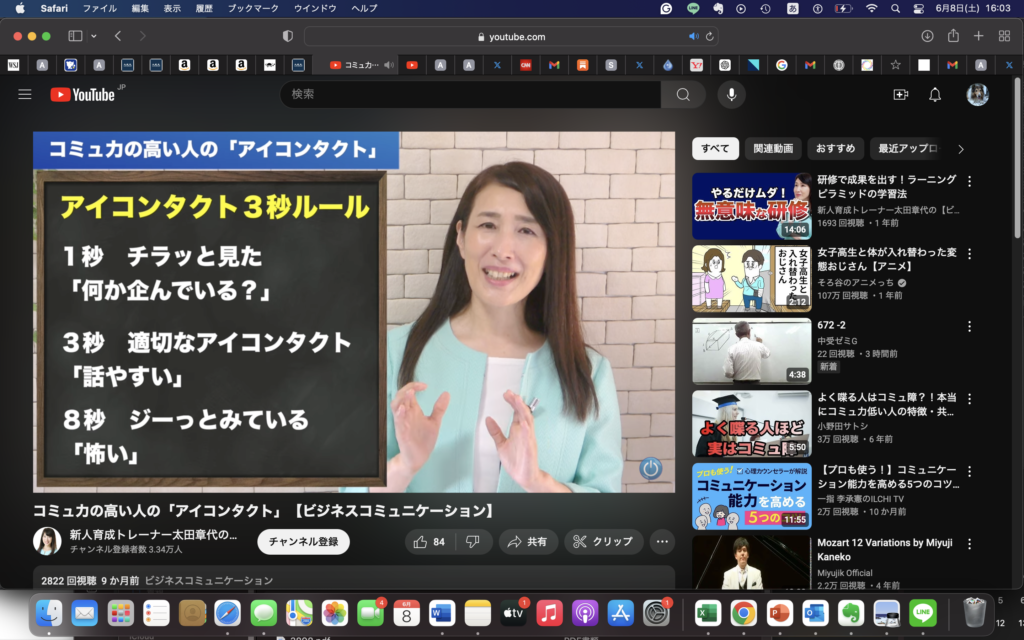Mute audio via the address bar speaker icon
Viewport: 1024px width, 640px height.
pyautogui.click(x=693, y=36)
